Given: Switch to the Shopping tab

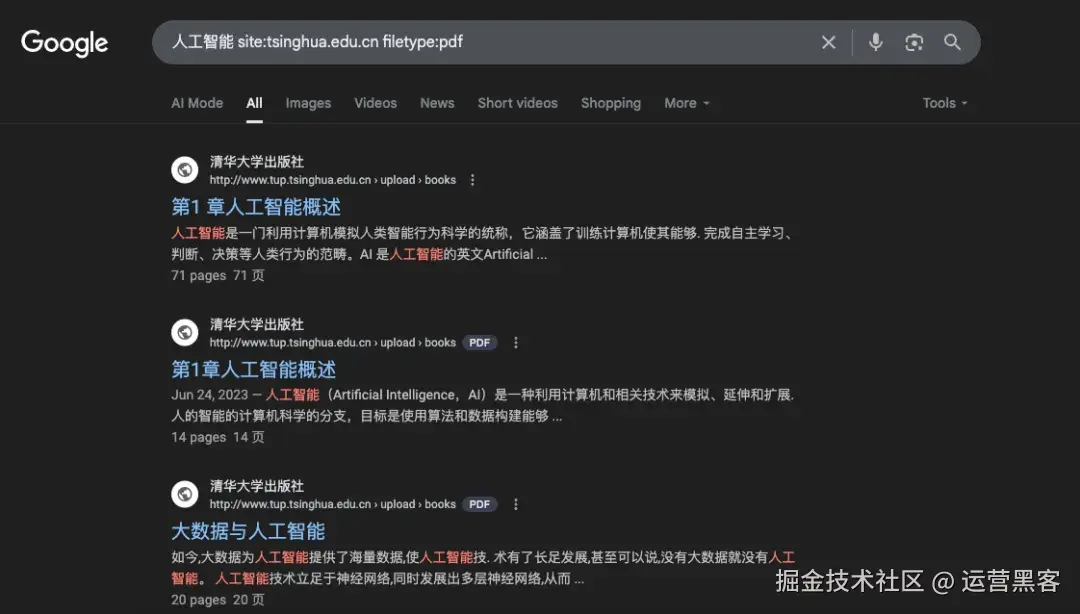Looking at the screenshot, I should click(x=611, y=103).
